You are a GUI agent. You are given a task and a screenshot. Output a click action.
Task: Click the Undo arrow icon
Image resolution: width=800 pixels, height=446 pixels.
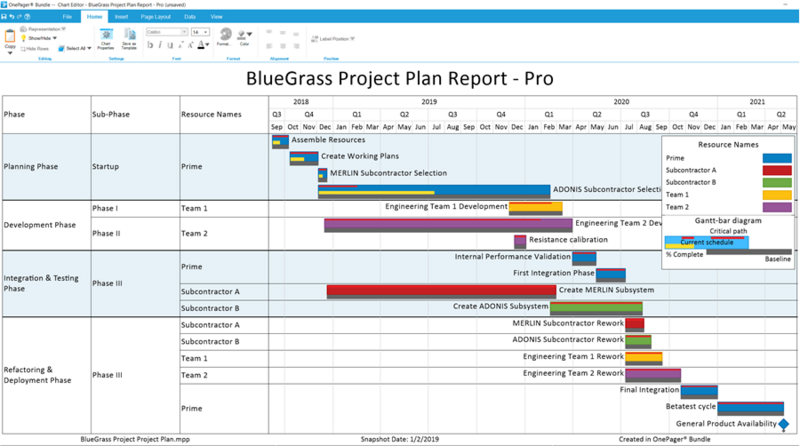[12, 16]
